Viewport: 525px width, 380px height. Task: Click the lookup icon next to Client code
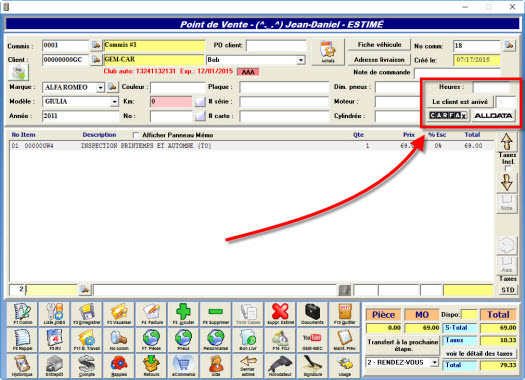click(96, 60)
